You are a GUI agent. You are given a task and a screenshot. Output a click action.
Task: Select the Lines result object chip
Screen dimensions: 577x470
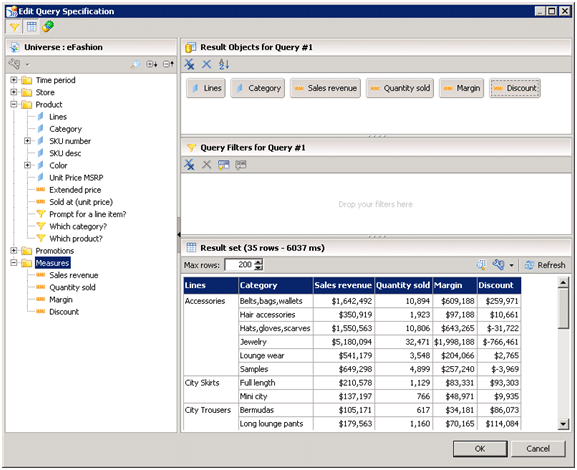(x=206, y=88)
